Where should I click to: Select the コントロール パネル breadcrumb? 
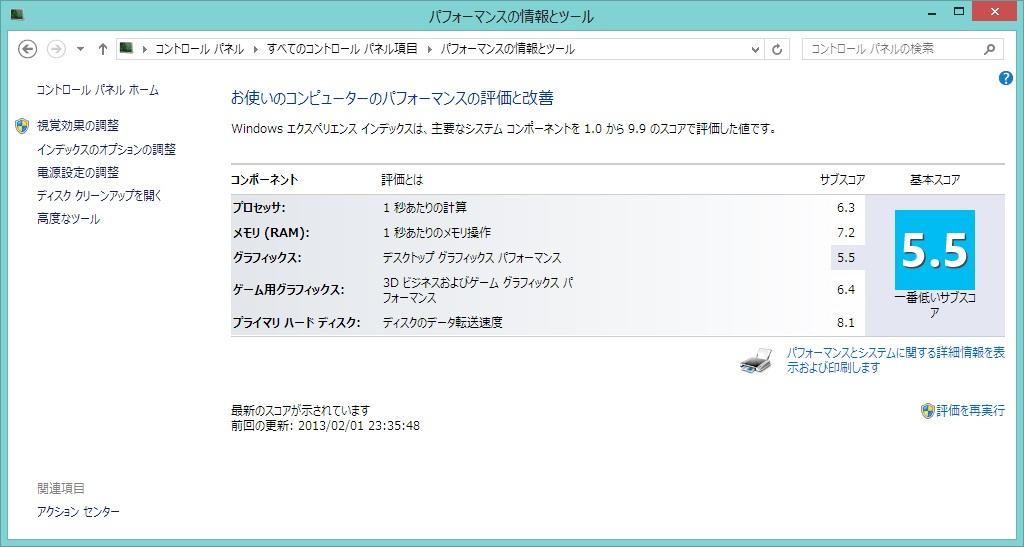coord(199,49)
